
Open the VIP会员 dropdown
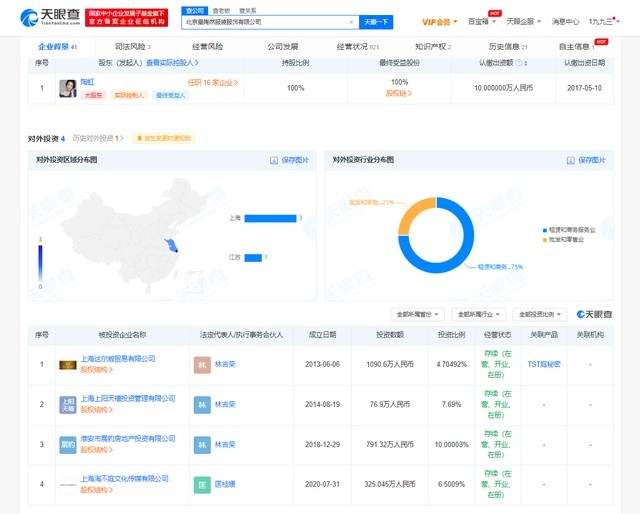[x=440, y=22]
